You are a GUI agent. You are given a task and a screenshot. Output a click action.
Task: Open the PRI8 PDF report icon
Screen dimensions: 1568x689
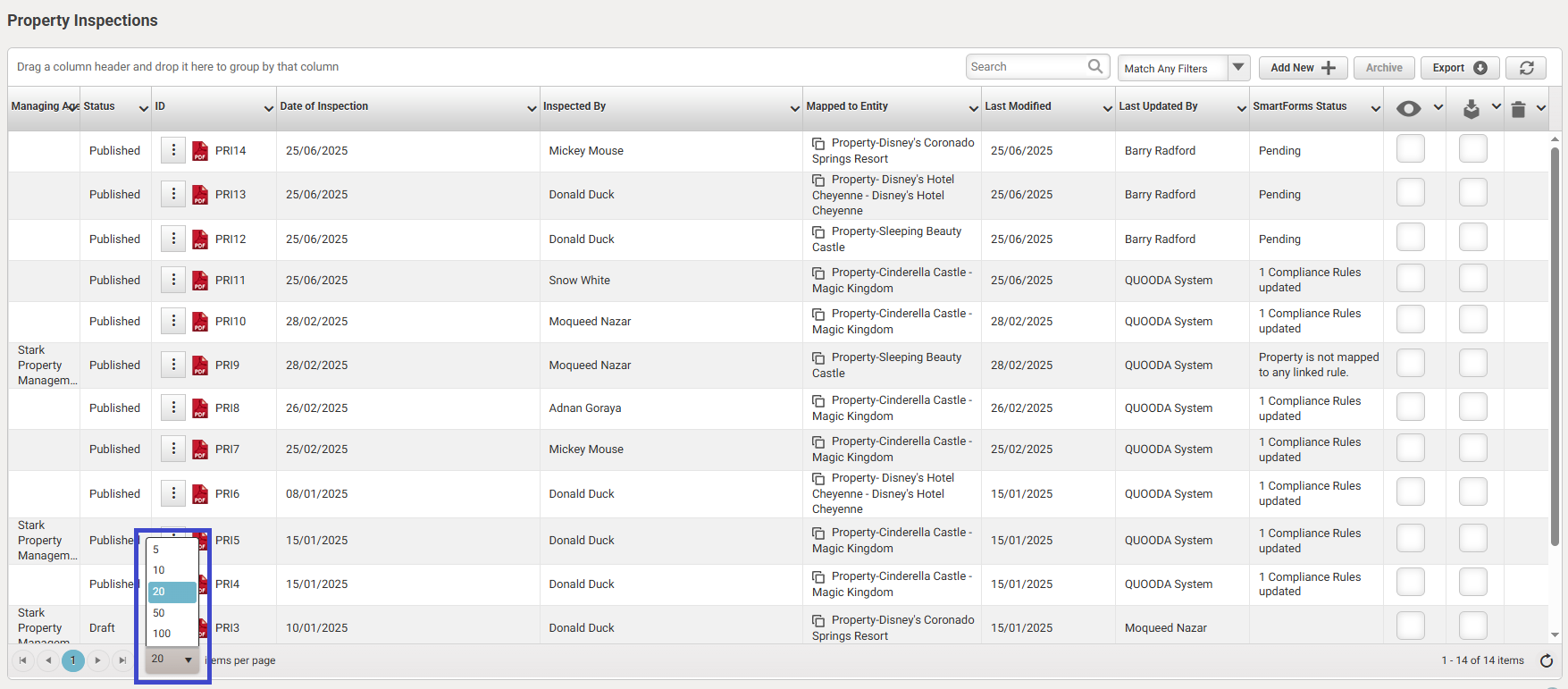(200, 408)
